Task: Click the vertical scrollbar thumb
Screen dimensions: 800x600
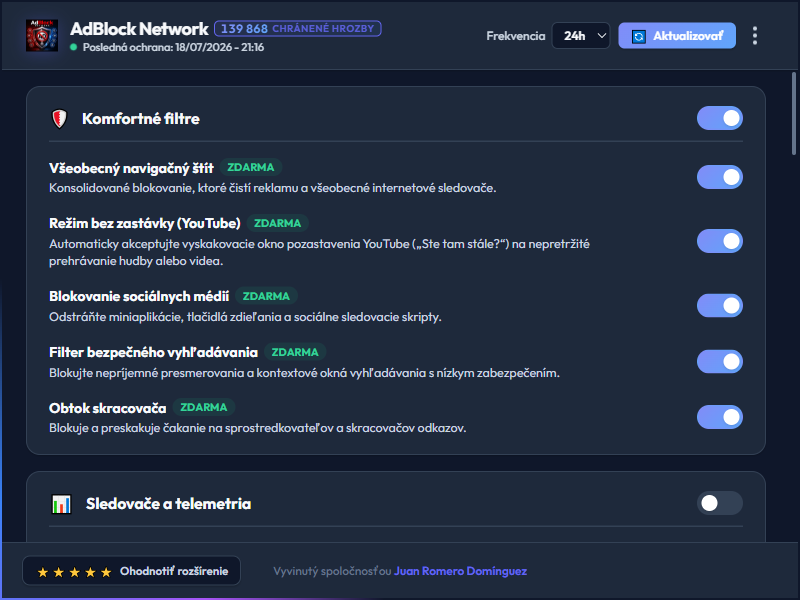Action: tap(794, 113)
